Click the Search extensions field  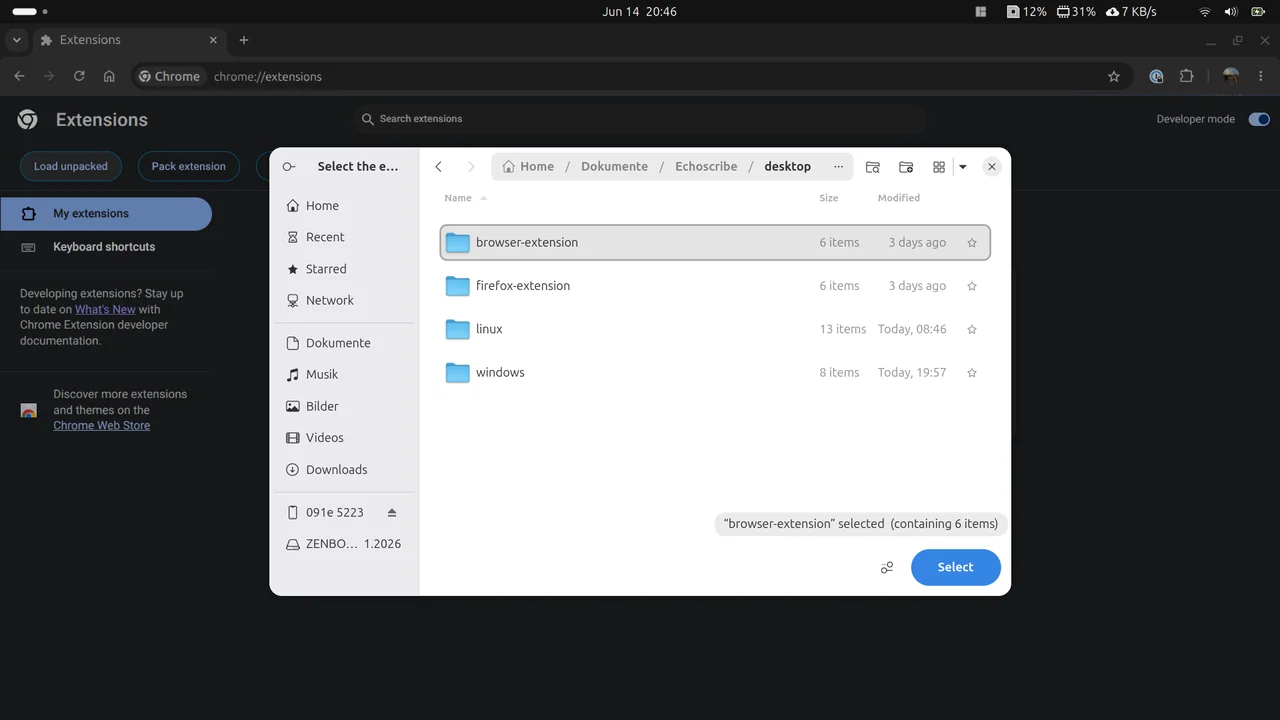(x=640, y=119)
